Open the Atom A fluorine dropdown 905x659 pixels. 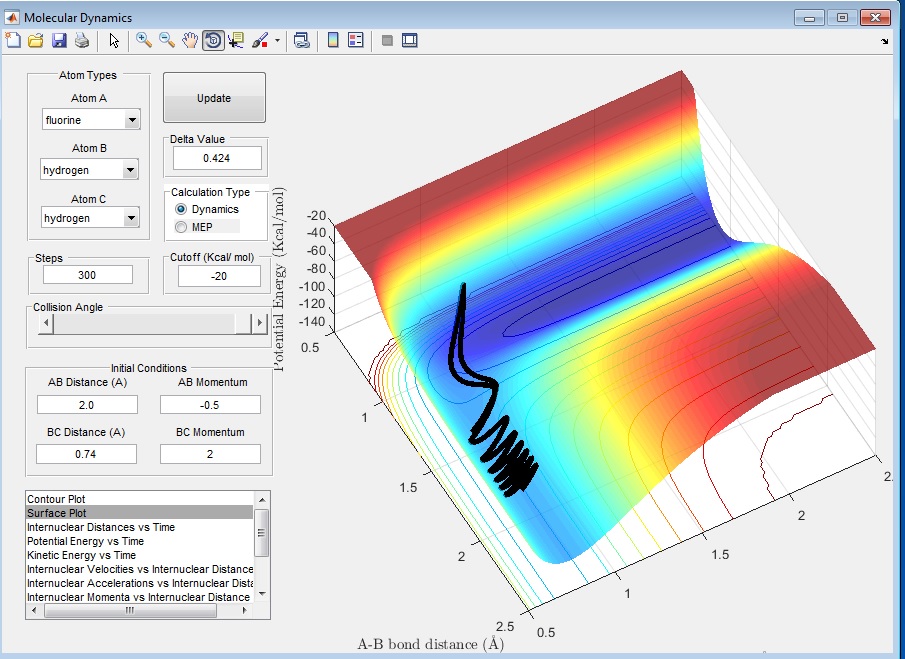(x=90, y=120)
